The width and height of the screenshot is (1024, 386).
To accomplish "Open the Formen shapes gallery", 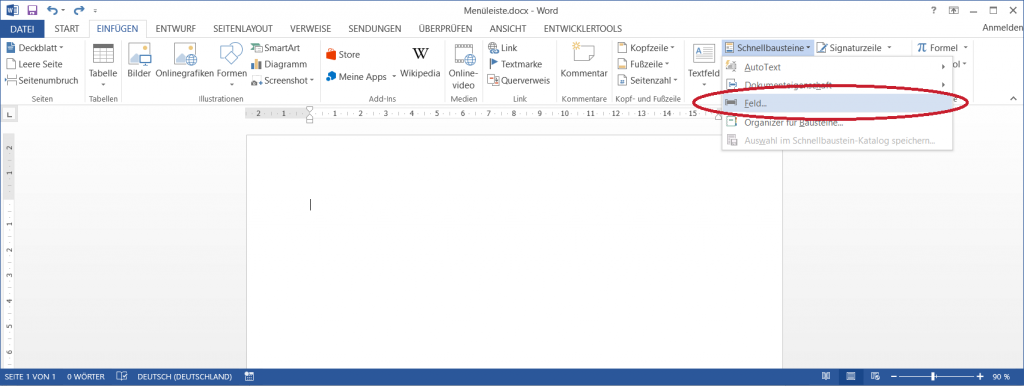I will tap(232, 65).
